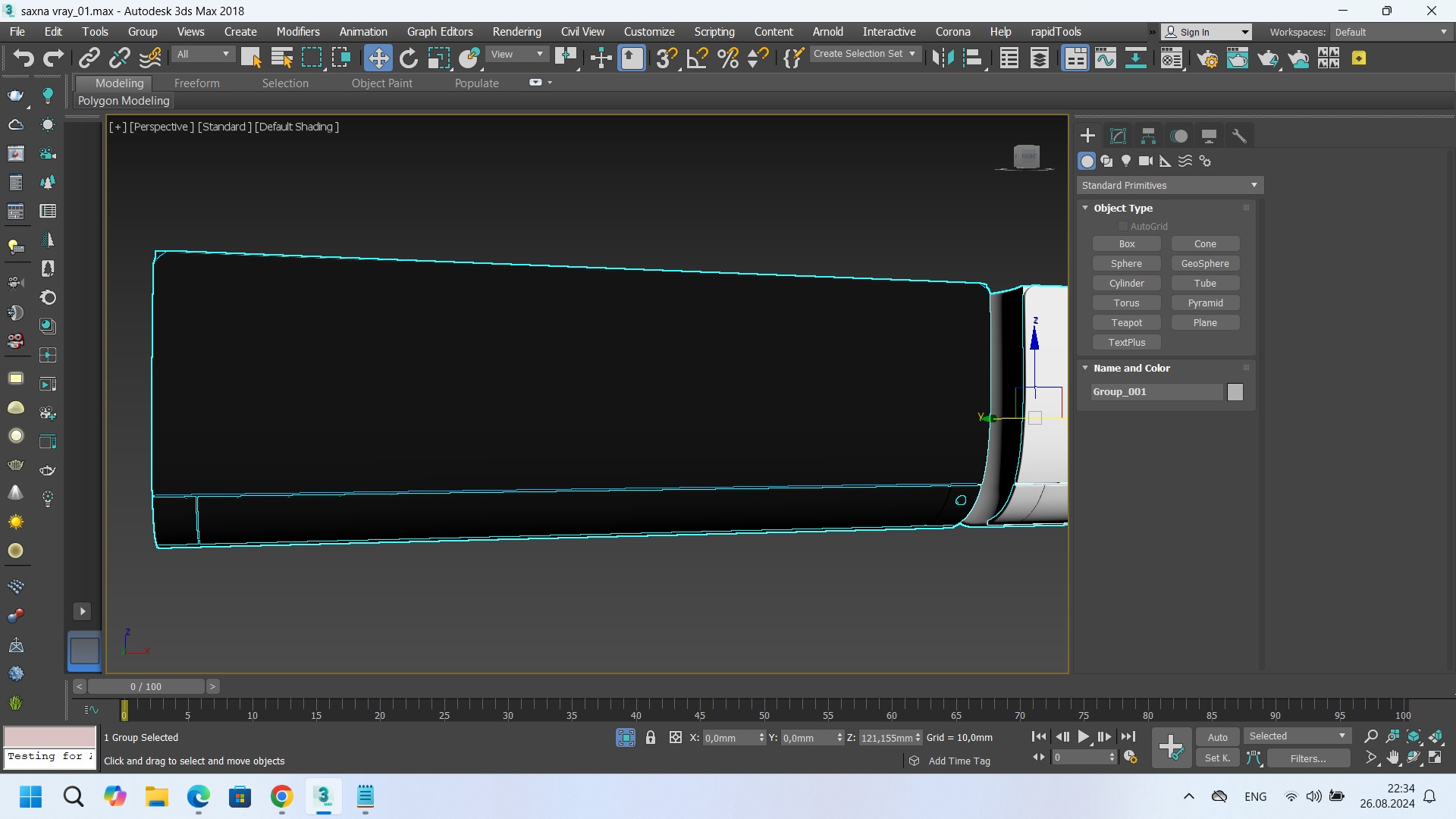The height and width of the screenshot is (819, 1456).
Task: Toggle the Selection Lock icon
Action: coord(650,737)
